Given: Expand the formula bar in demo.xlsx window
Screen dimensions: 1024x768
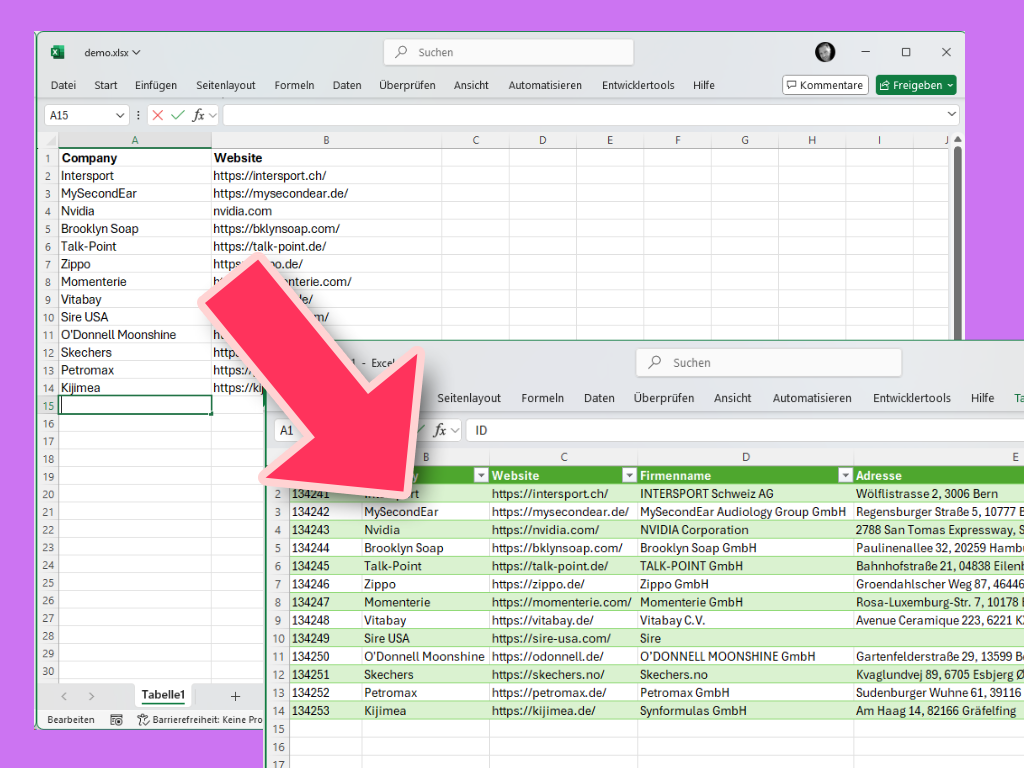Looking at the screenshot, I should 952,114.
